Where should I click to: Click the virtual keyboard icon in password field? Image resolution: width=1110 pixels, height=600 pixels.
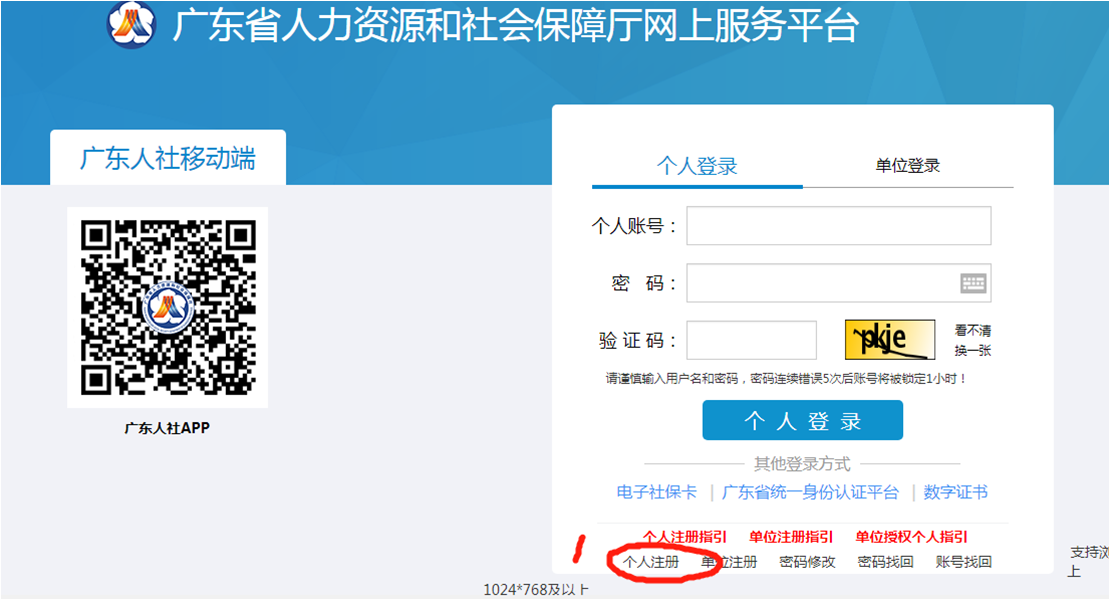(973, 283)
